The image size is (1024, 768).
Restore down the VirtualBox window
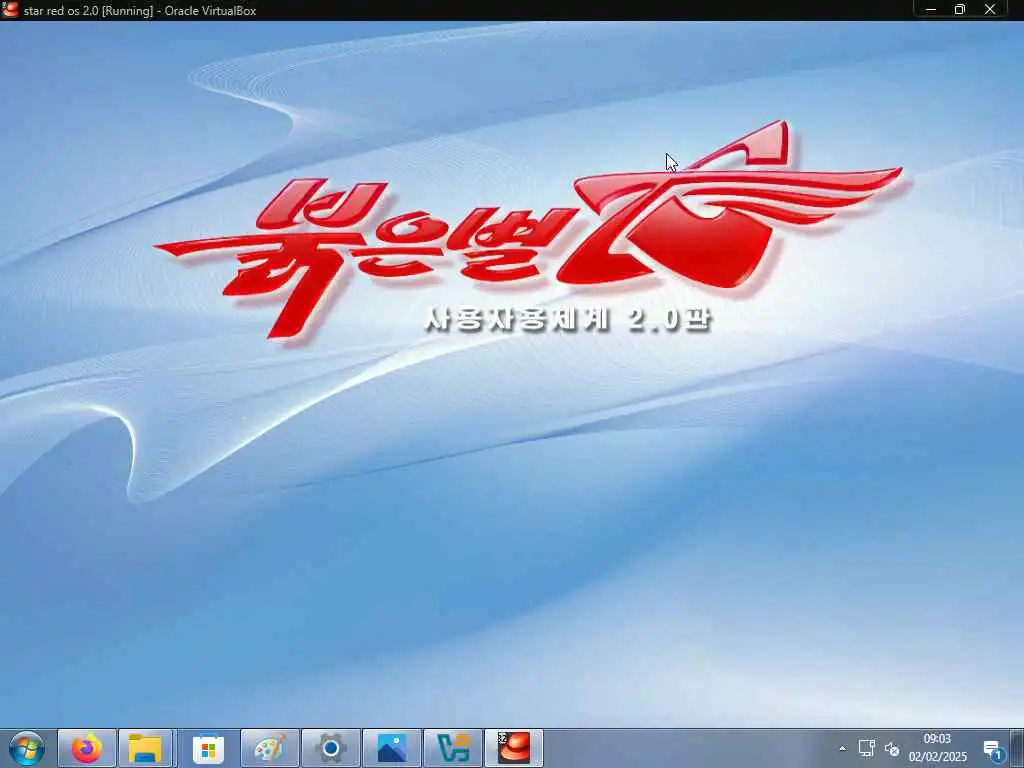click(x=960, y=10)
